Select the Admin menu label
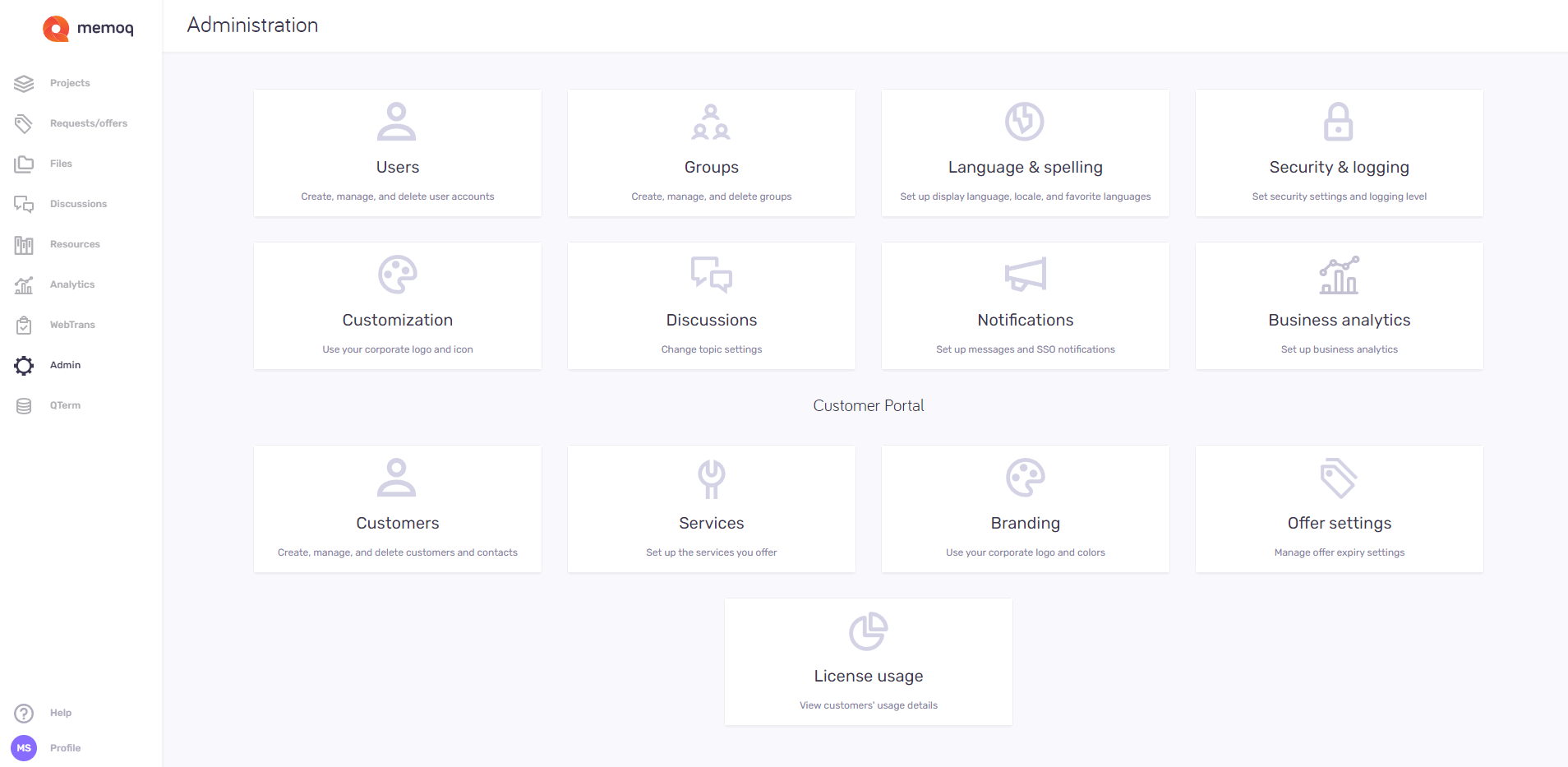This screenshot has width=1568, height=767. [x=65, y=365]
